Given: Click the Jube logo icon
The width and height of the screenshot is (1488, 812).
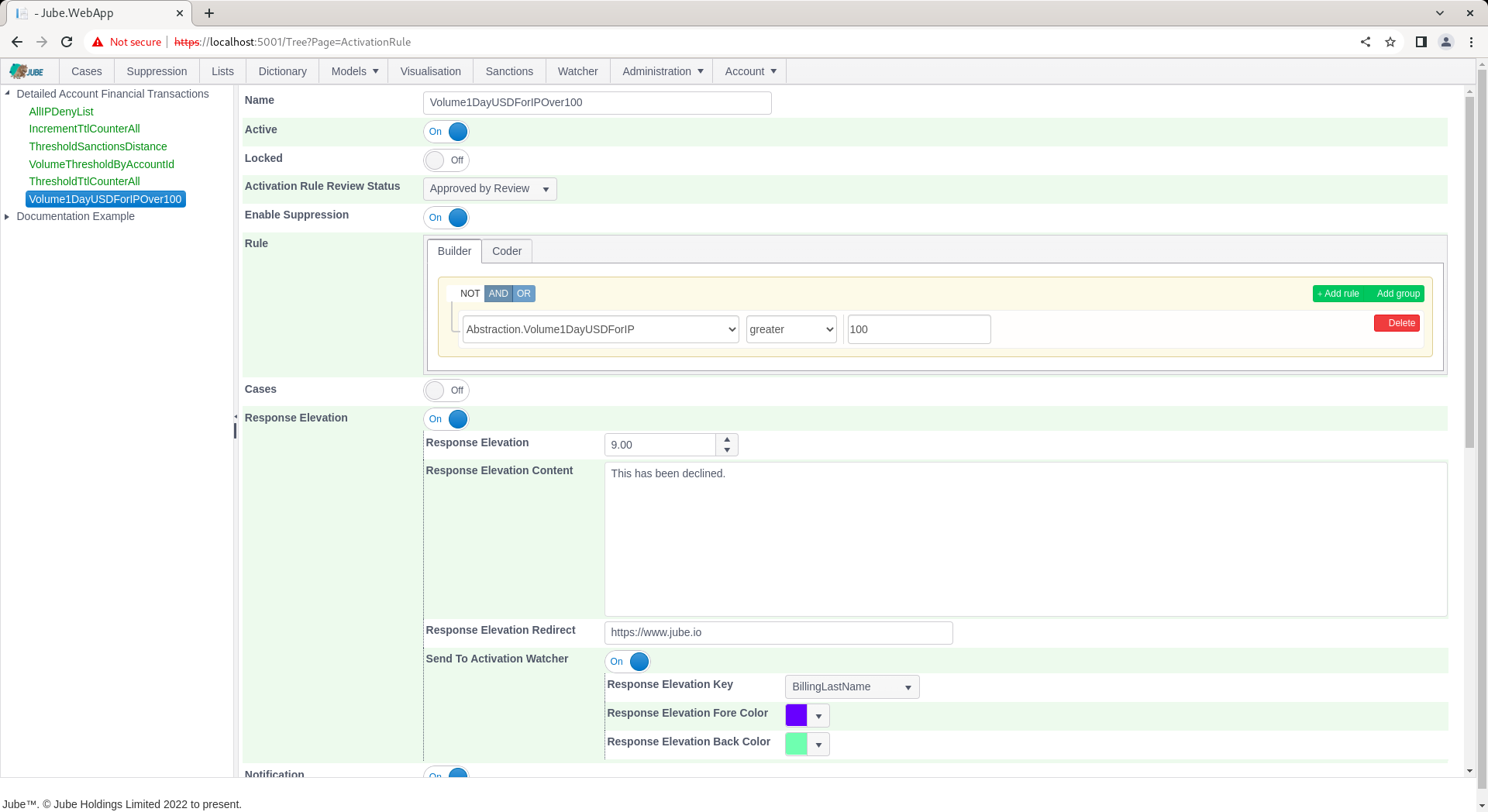Looking at the screenshot, I should point(27,71).
